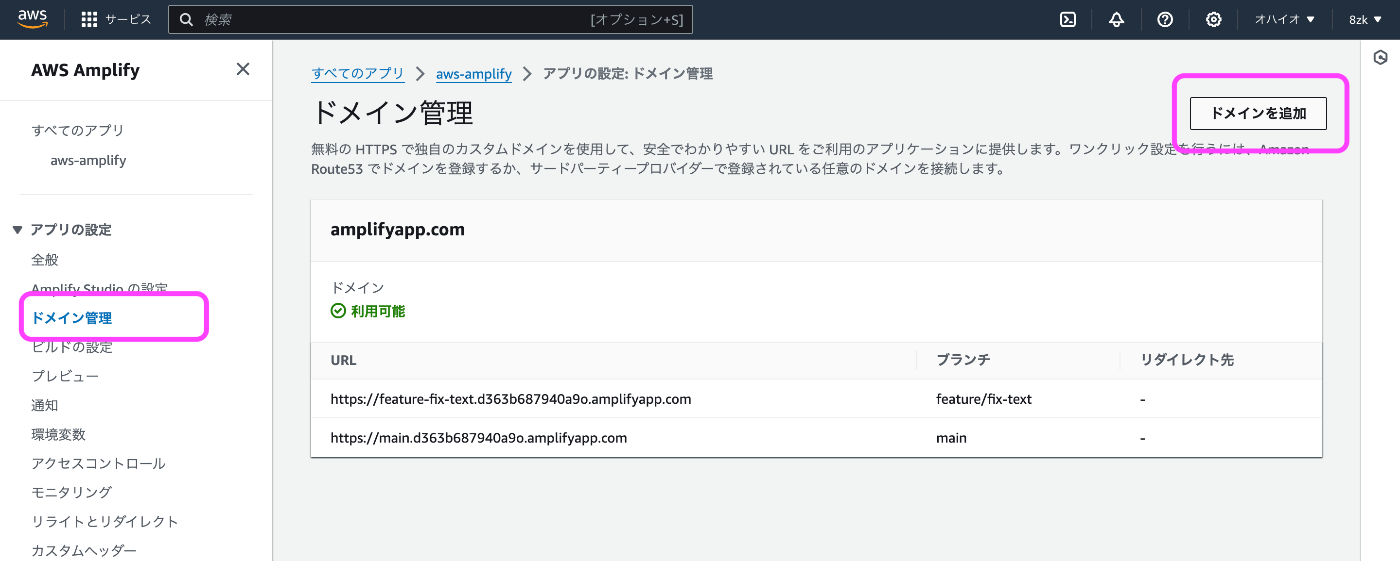Click the 検索 search field
The height and width of the screenshot is (561, 1400).
pyautogui.click(x=430, y=19)
